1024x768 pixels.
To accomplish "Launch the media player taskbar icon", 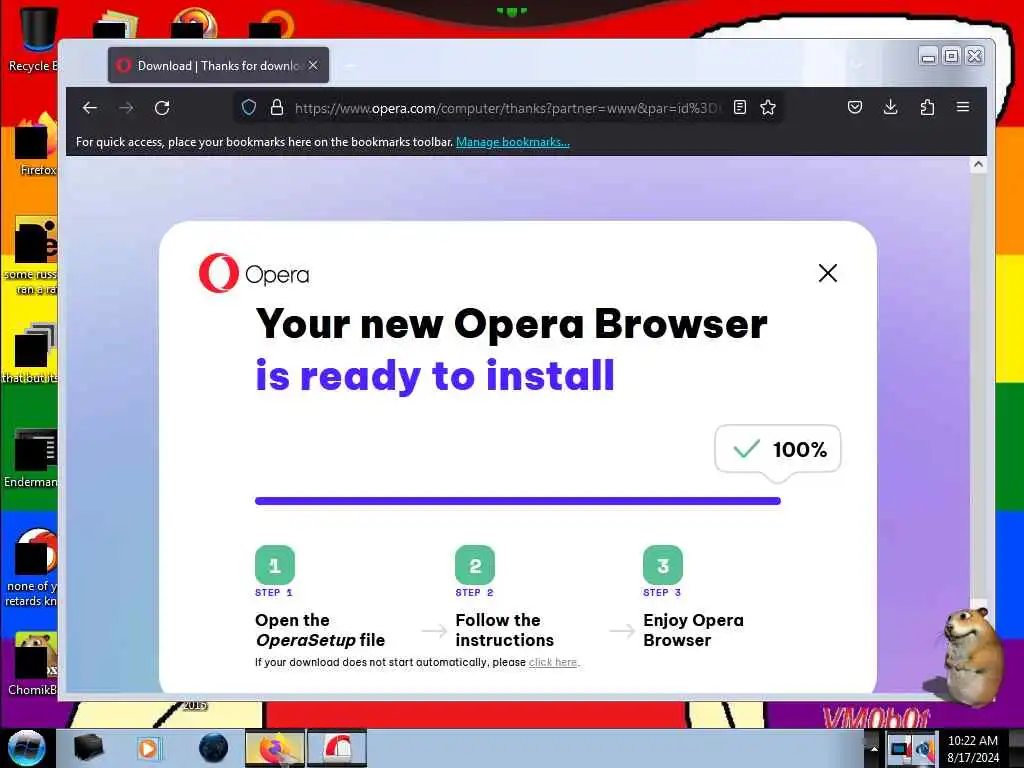I will (x=148, y=748).
